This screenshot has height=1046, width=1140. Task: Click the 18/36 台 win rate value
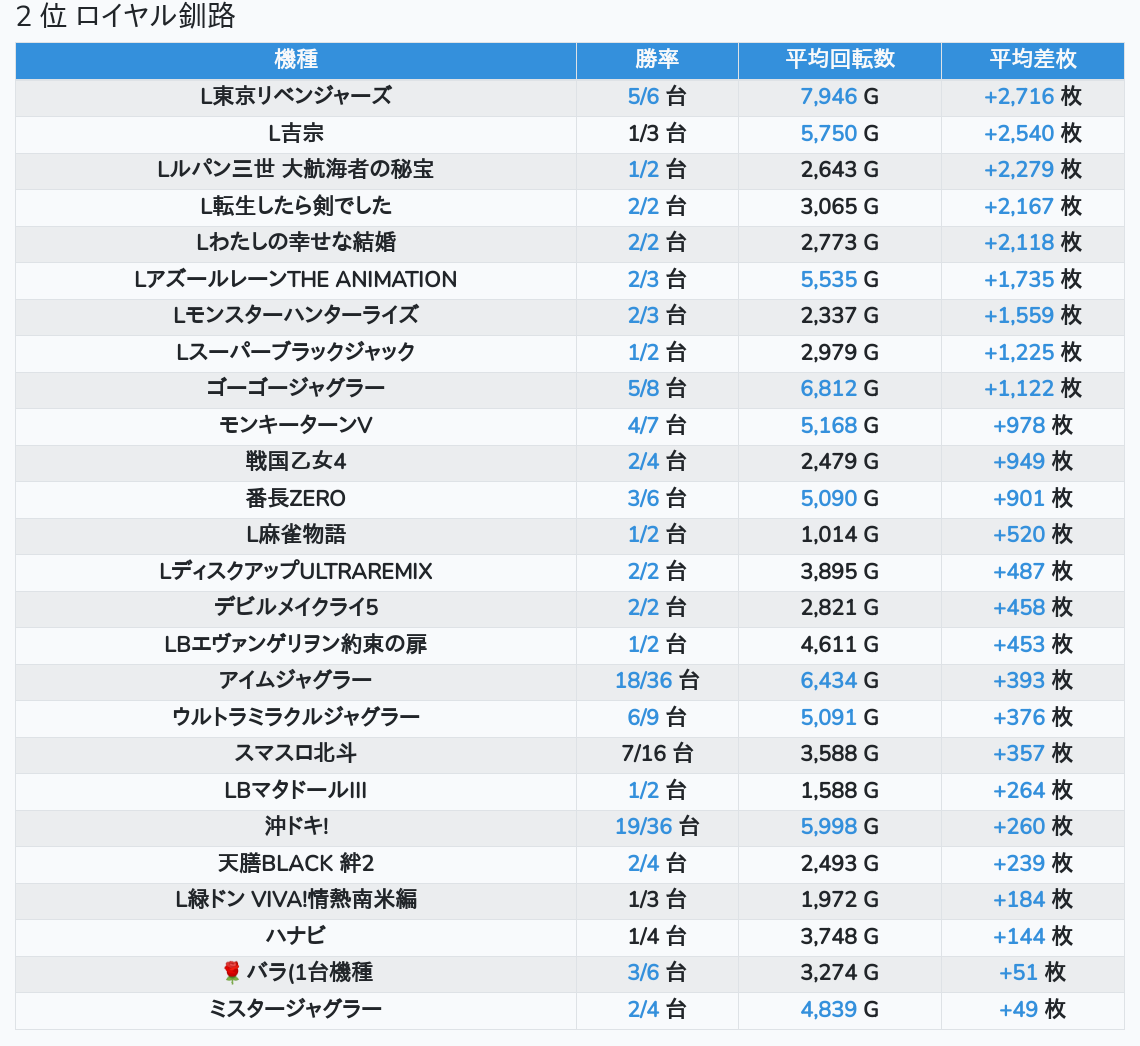pos(657,681)
